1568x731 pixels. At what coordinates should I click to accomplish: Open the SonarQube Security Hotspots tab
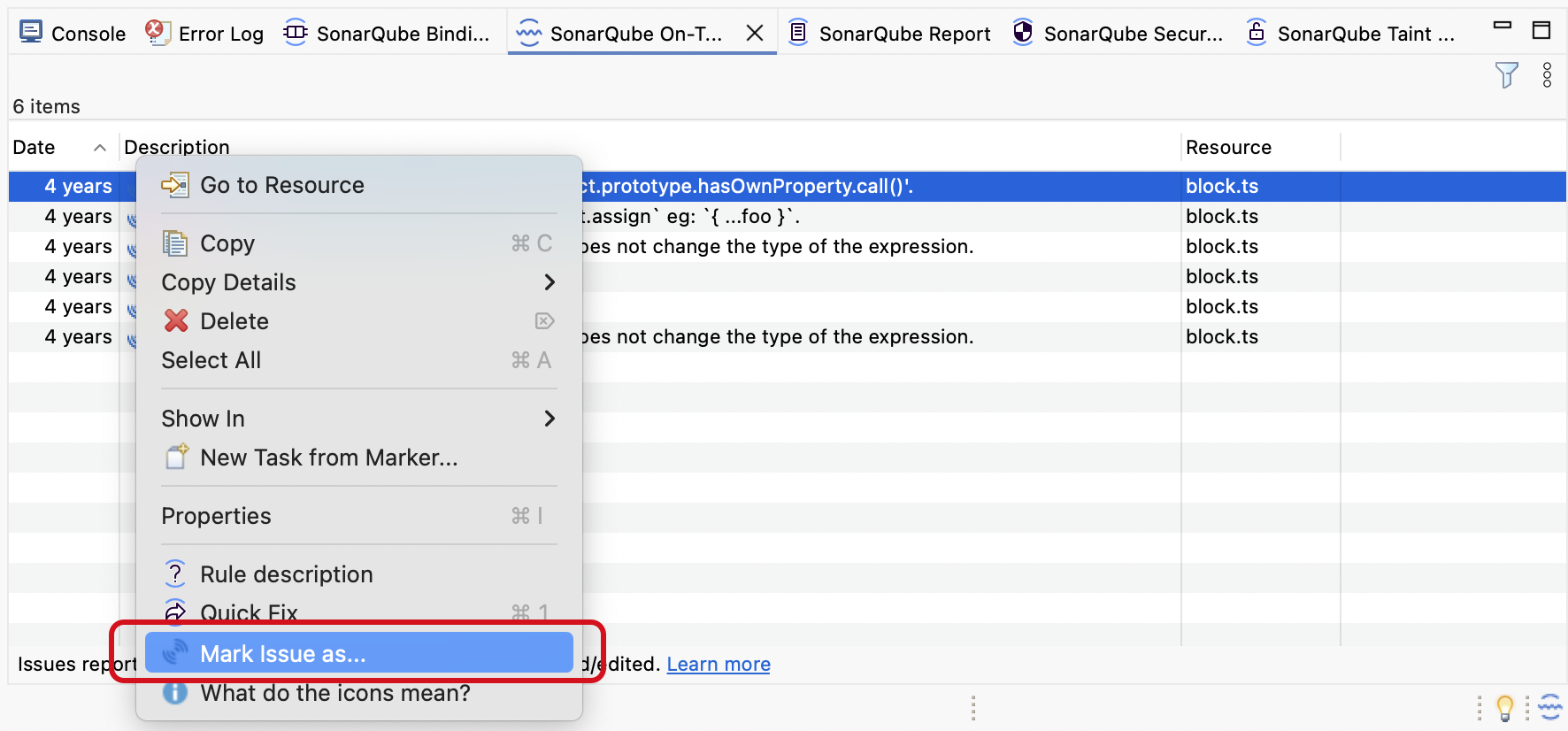pyautogui.click(x=1118, y=34)
